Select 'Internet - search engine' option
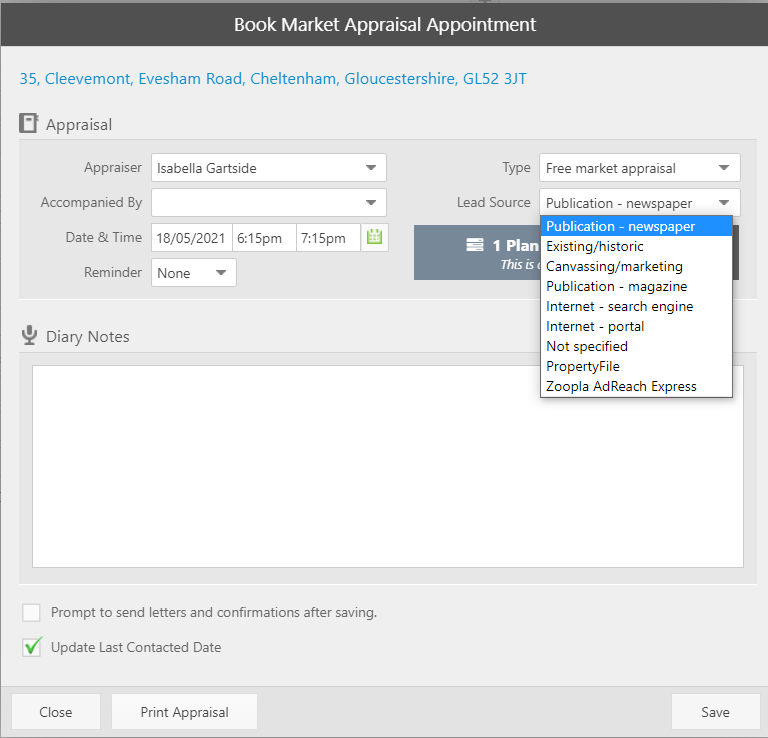This screenshot has width=768, height=738. [636, 307]
